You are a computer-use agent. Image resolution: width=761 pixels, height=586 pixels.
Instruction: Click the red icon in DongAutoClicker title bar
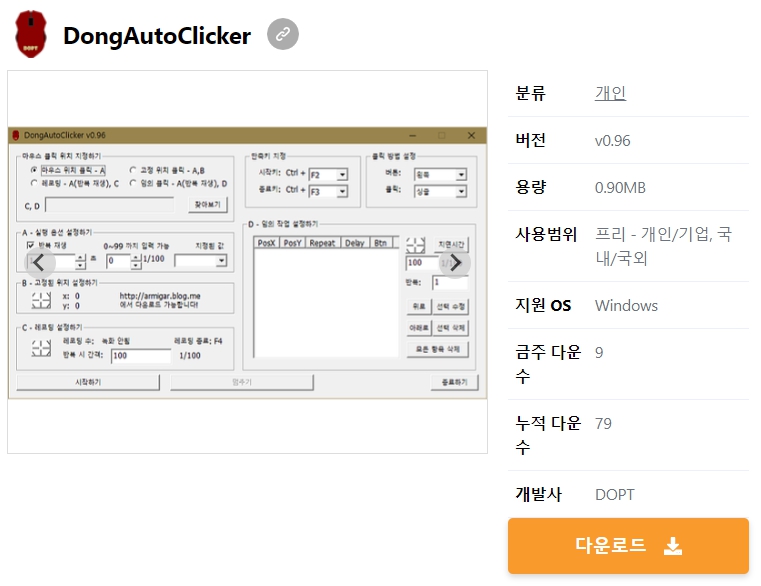tap(16, 135)
